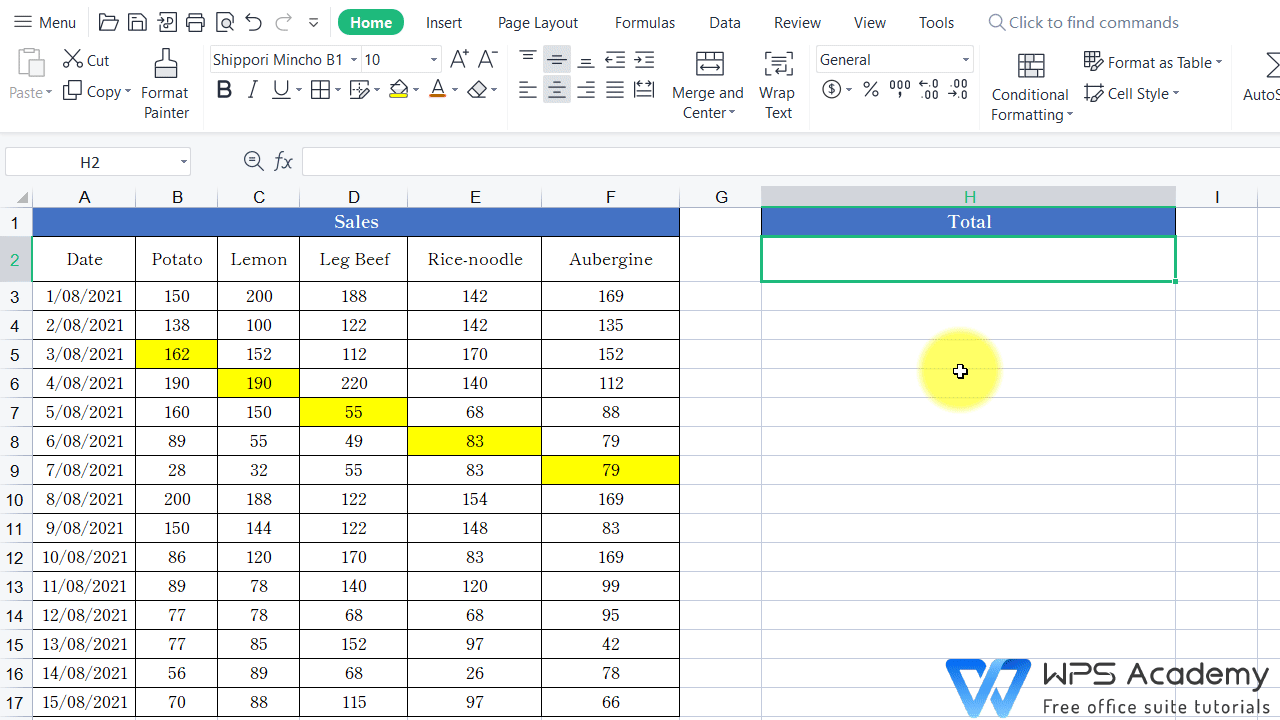1280x720 pixels.
Task: Apply the yellow fill color bucket
Action: coord(398,91)
